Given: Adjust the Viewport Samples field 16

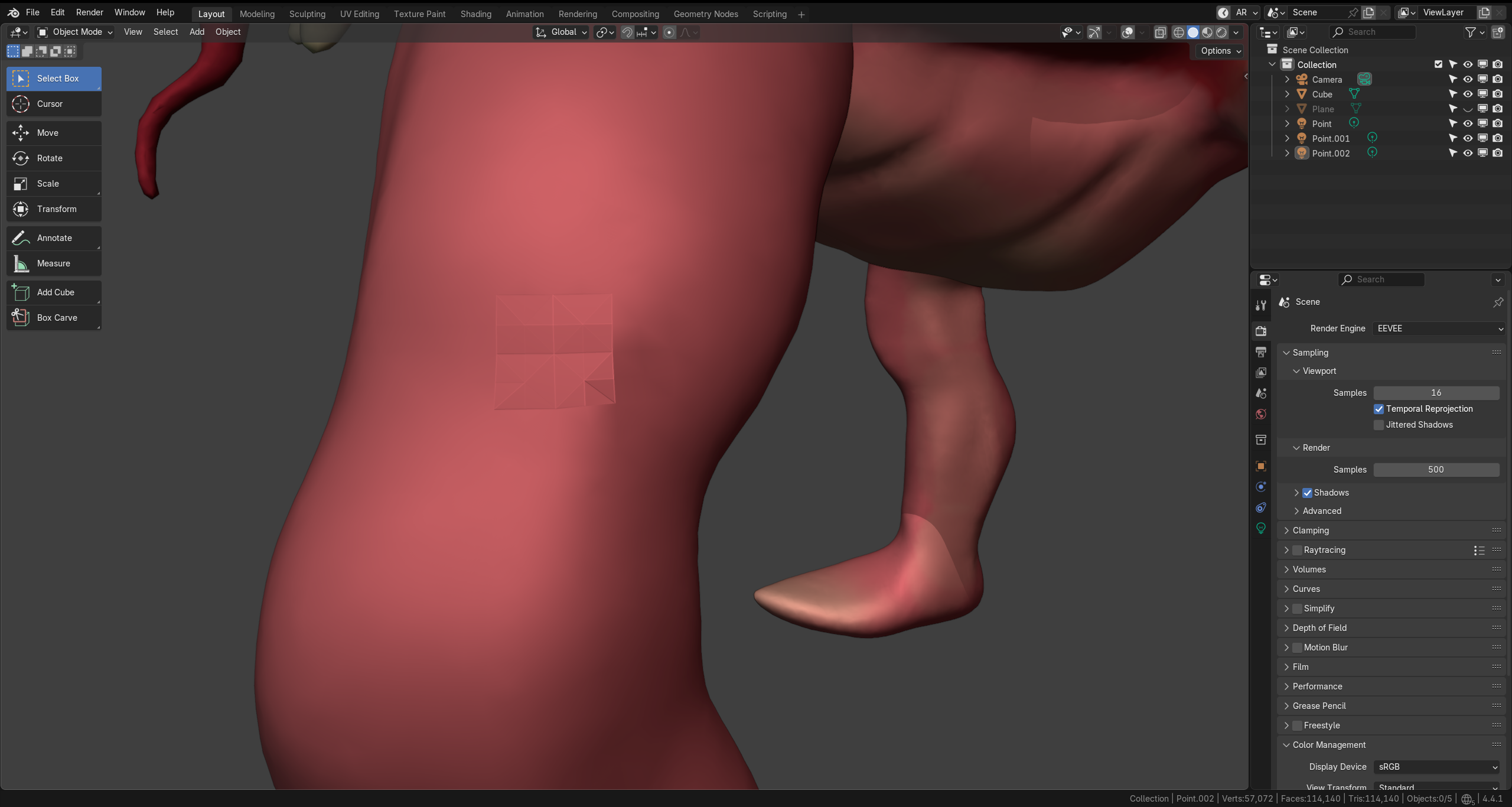Looking at the screenshot, I should [1436, 393].
